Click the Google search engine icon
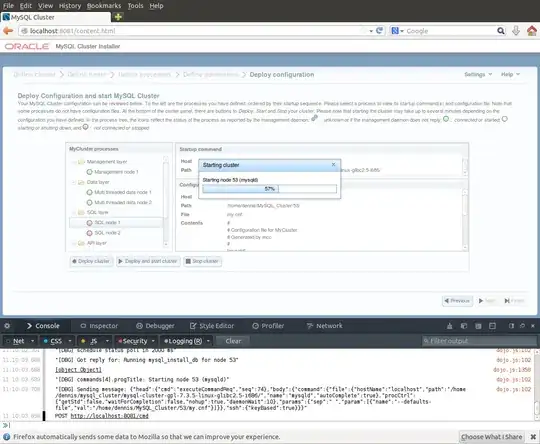This screenshot has height=444, width=540. tap(395, 31)
